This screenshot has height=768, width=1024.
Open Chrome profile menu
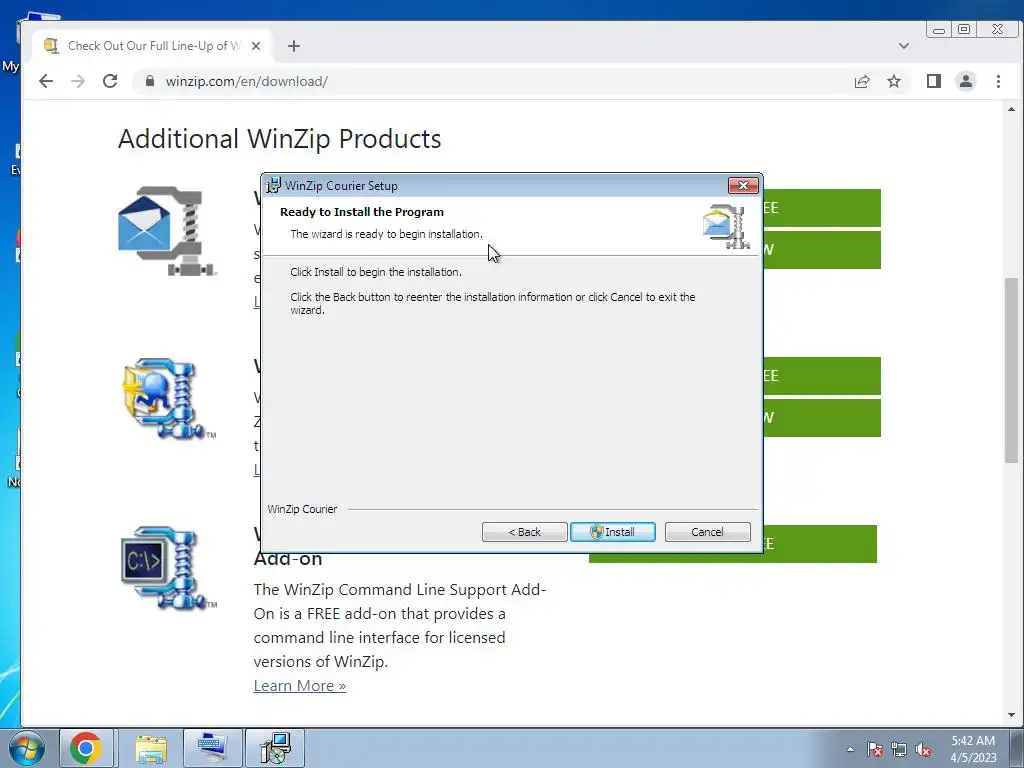point(966,81)
